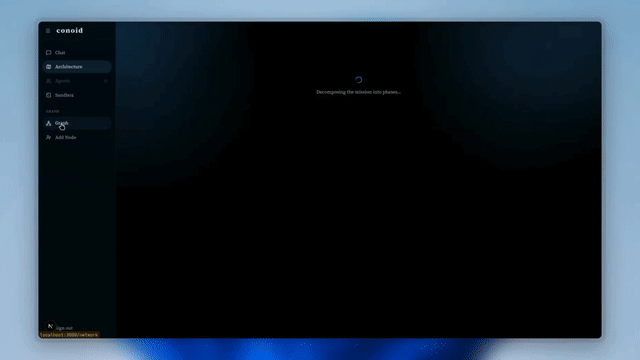Click the round N avatar badge
The image size is (640, 360).
point(50,326)
